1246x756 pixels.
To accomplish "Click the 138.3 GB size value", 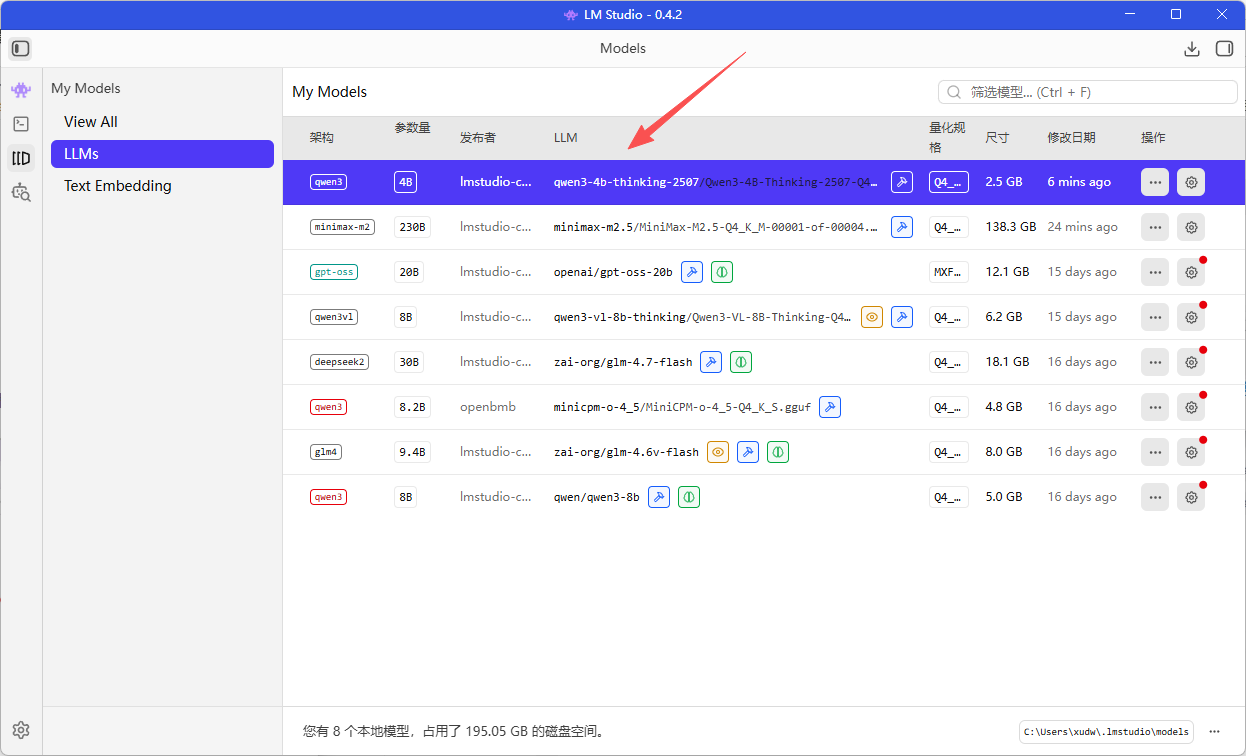I will [x=1010, y=227].
